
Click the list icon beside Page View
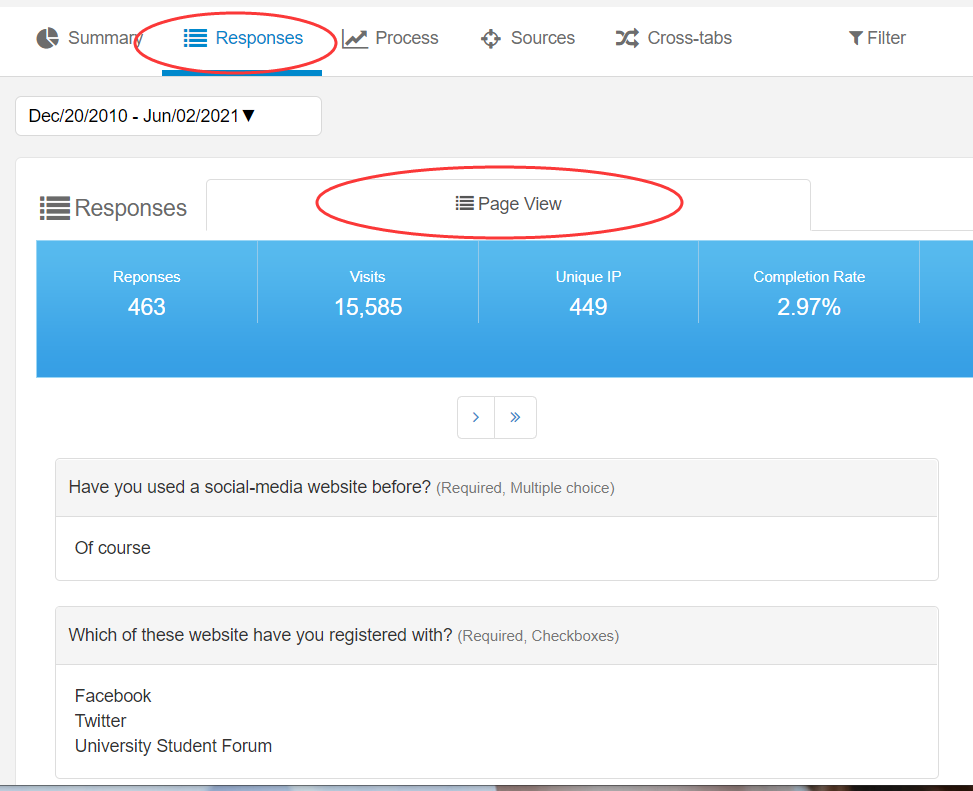pos(464,204)
